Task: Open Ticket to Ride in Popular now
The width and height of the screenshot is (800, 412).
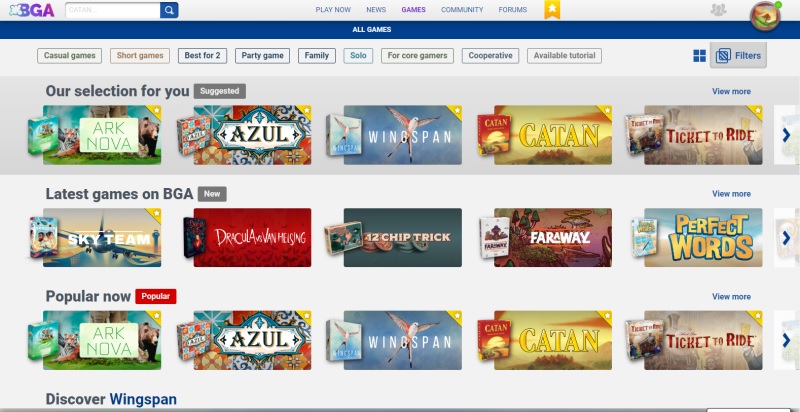Action: tap(703, 340)
